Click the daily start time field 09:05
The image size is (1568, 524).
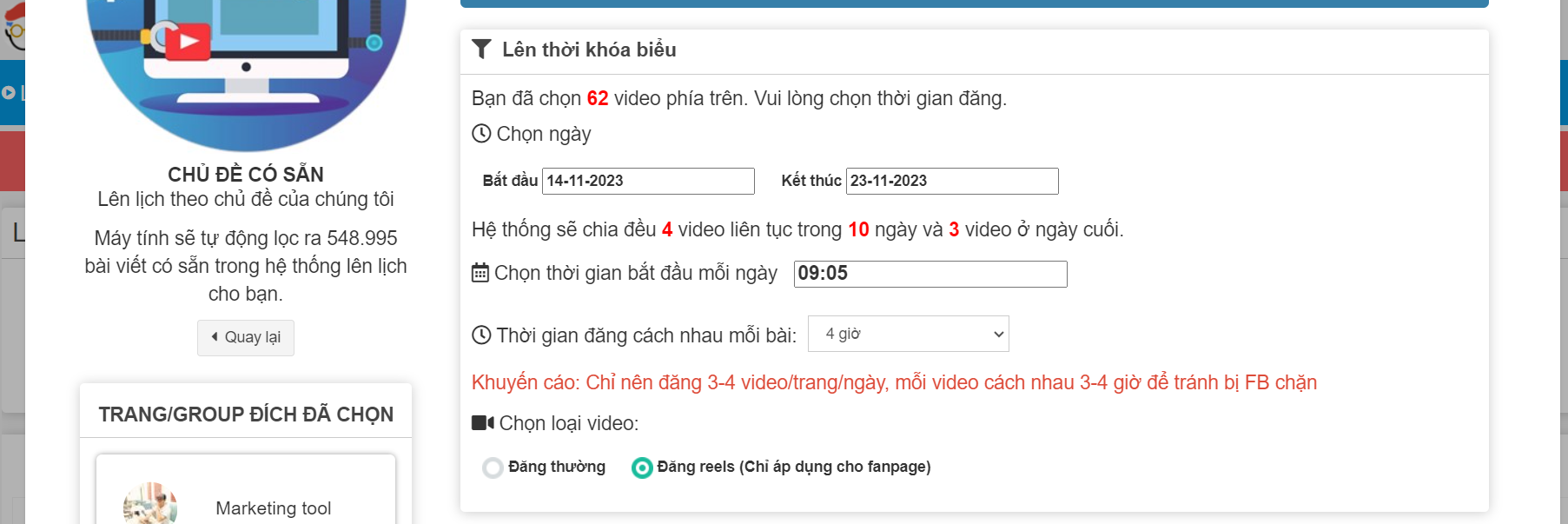(930, 274)
